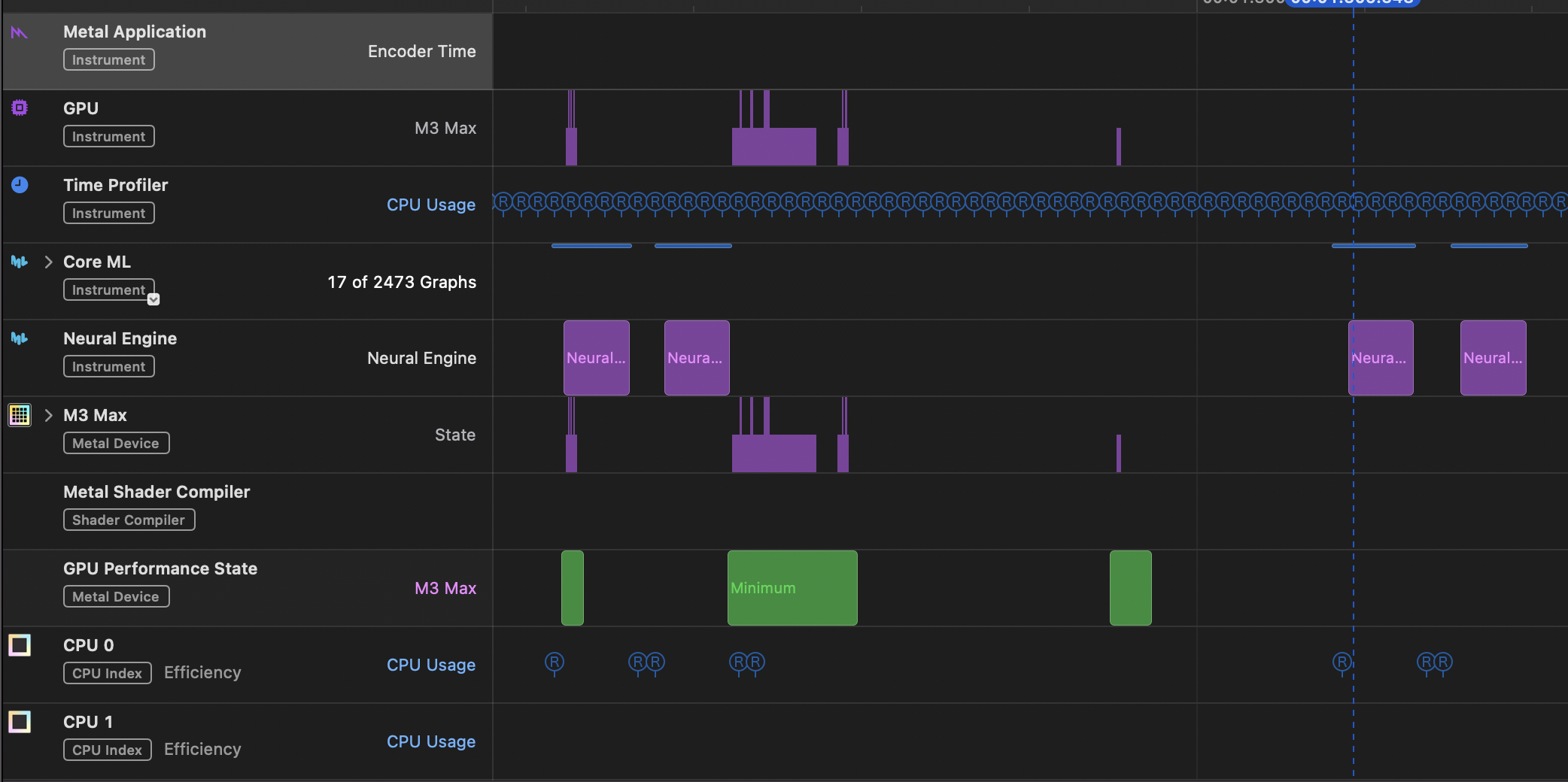Image resolution: width=1568 pixels, height=782 pixels.
Task: Expand the Core ML track
Action: pyautogui.click(x=48, y=262)
